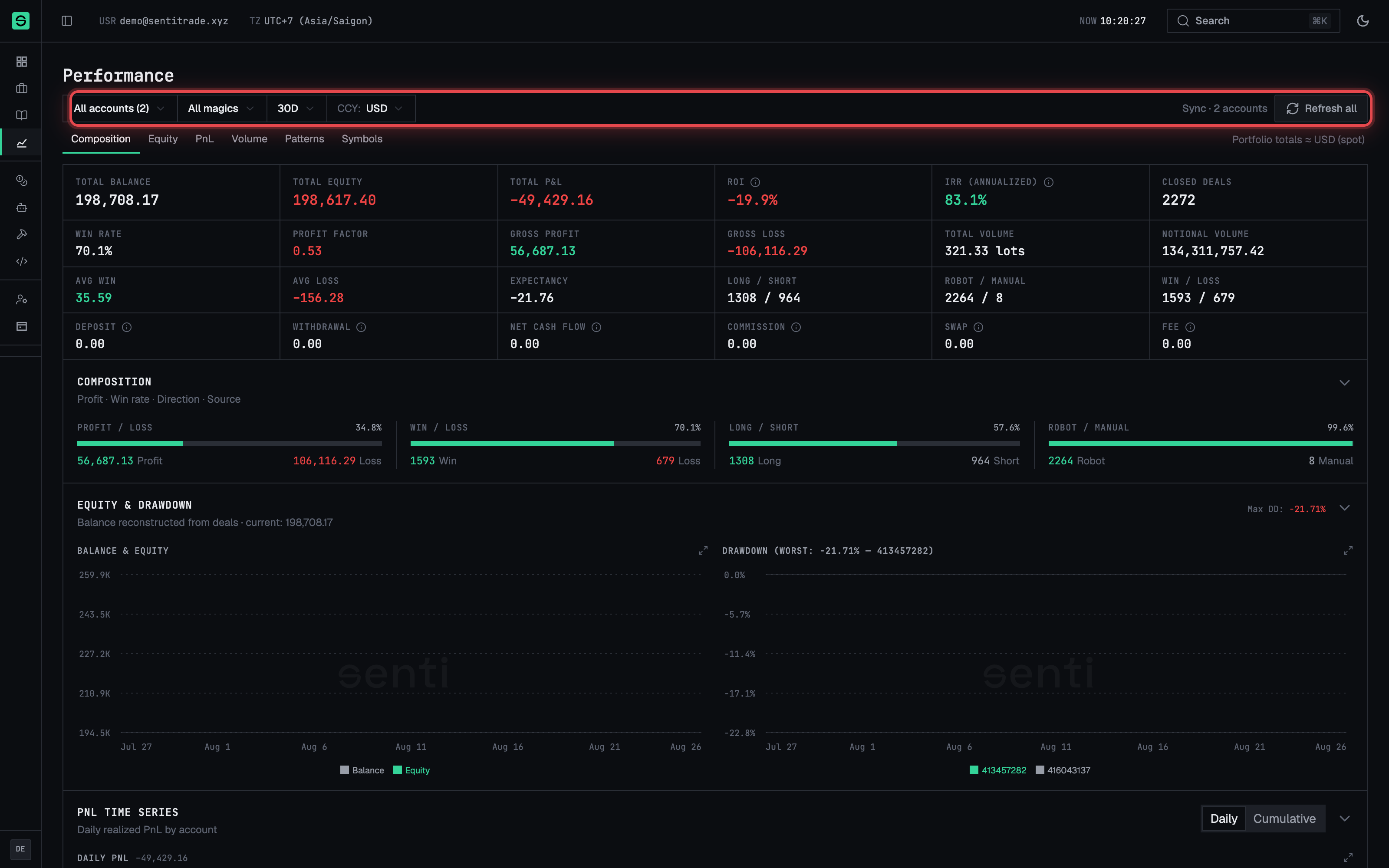Click the Robot / Manual progress bar

pos(1201,444)
